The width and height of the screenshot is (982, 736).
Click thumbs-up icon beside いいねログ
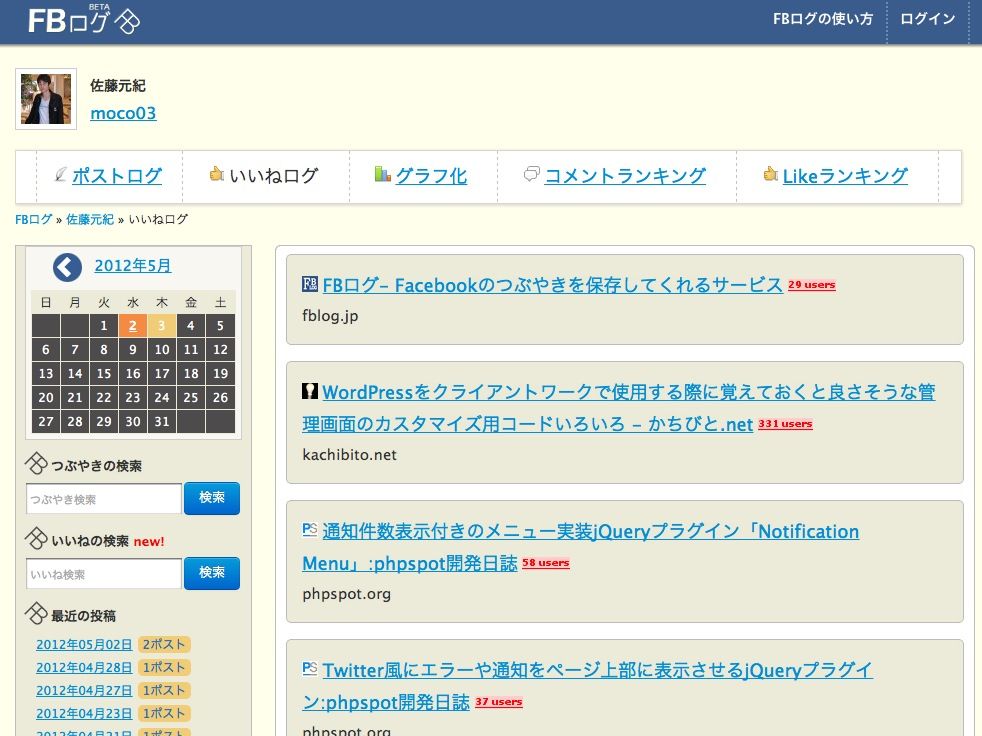click(x=217, y=174)
